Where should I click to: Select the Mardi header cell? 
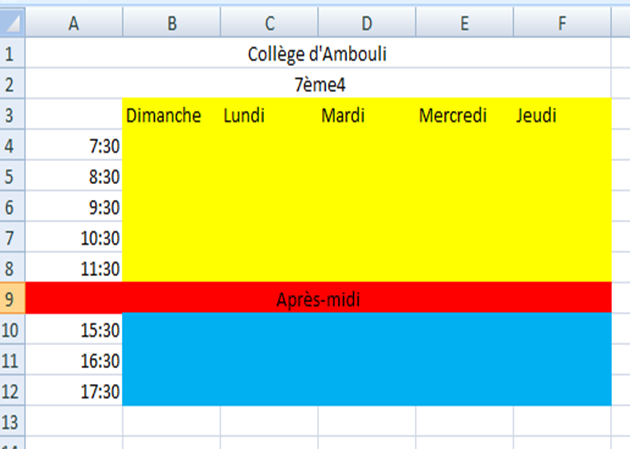[x=367, y=114]
